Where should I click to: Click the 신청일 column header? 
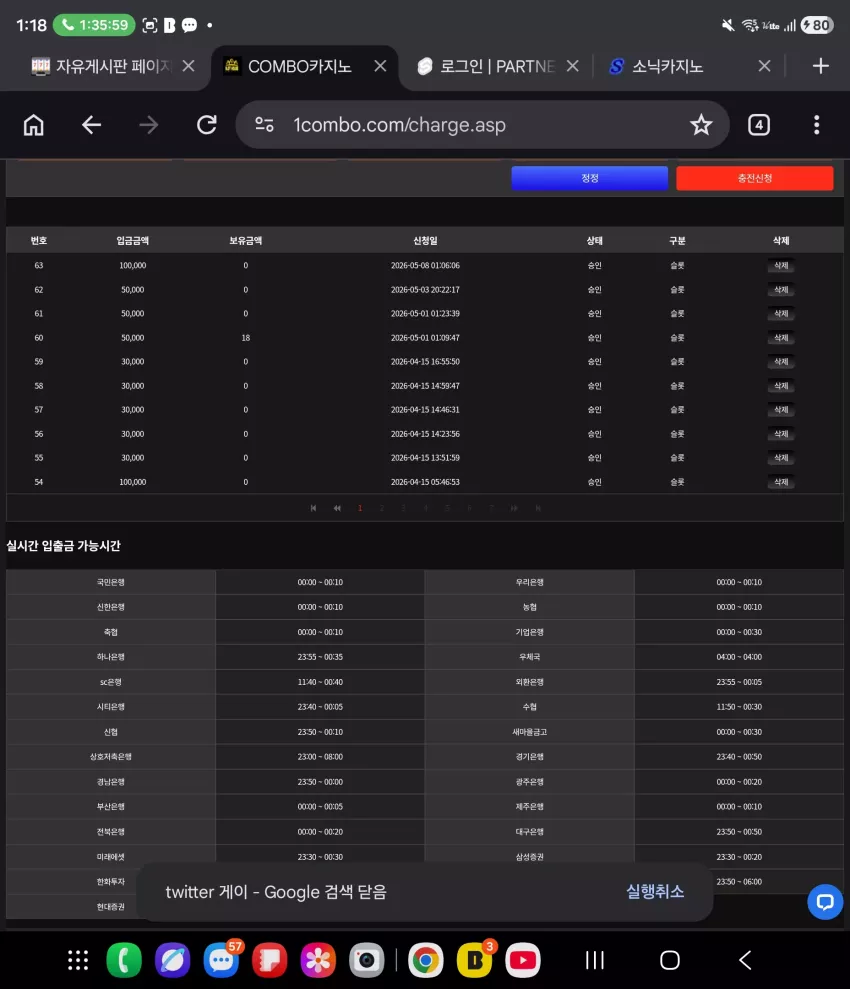[x=425, y=240]
